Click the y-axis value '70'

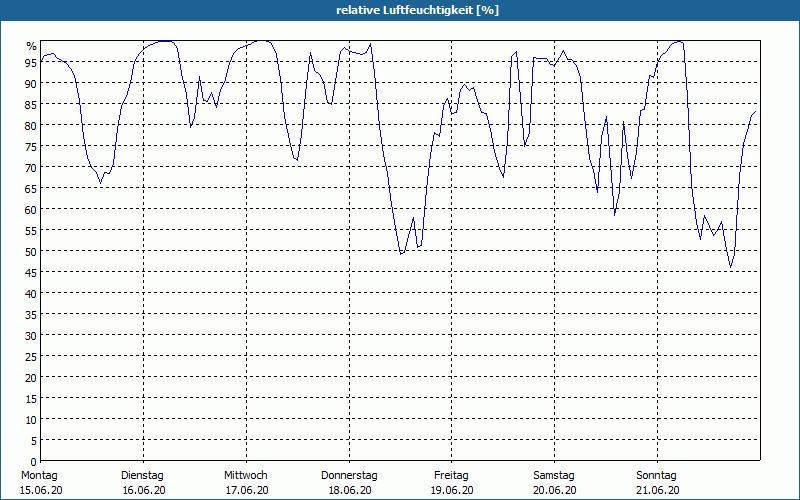click(31, 168)
